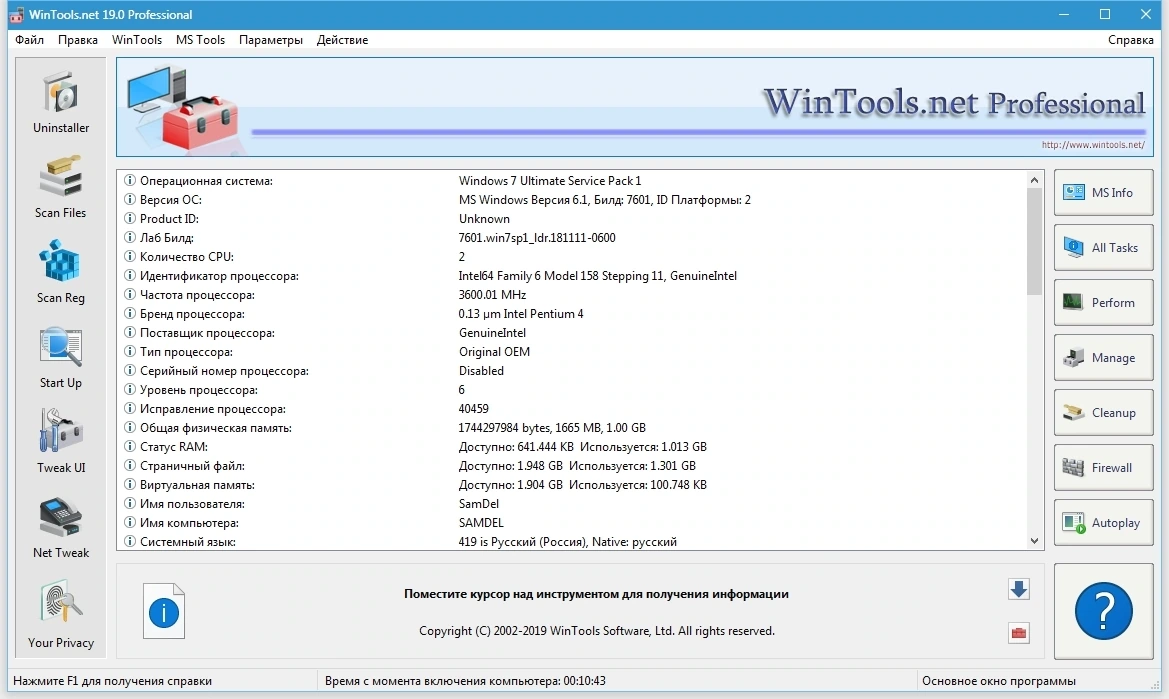This screenshot has height=699, width=1169.
Task: Open the All Tasks panel
Action: [x=1103, y=247]
